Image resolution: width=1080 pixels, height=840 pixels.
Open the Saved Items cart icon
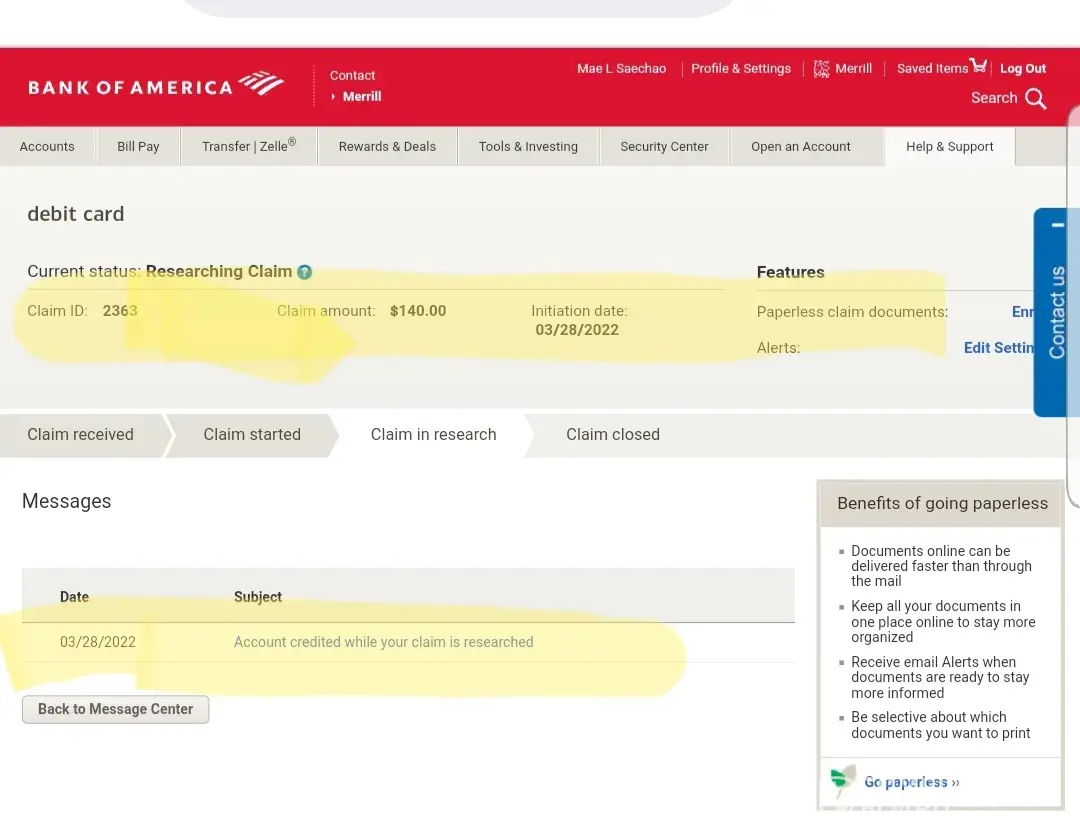click(x=978, y=66)
